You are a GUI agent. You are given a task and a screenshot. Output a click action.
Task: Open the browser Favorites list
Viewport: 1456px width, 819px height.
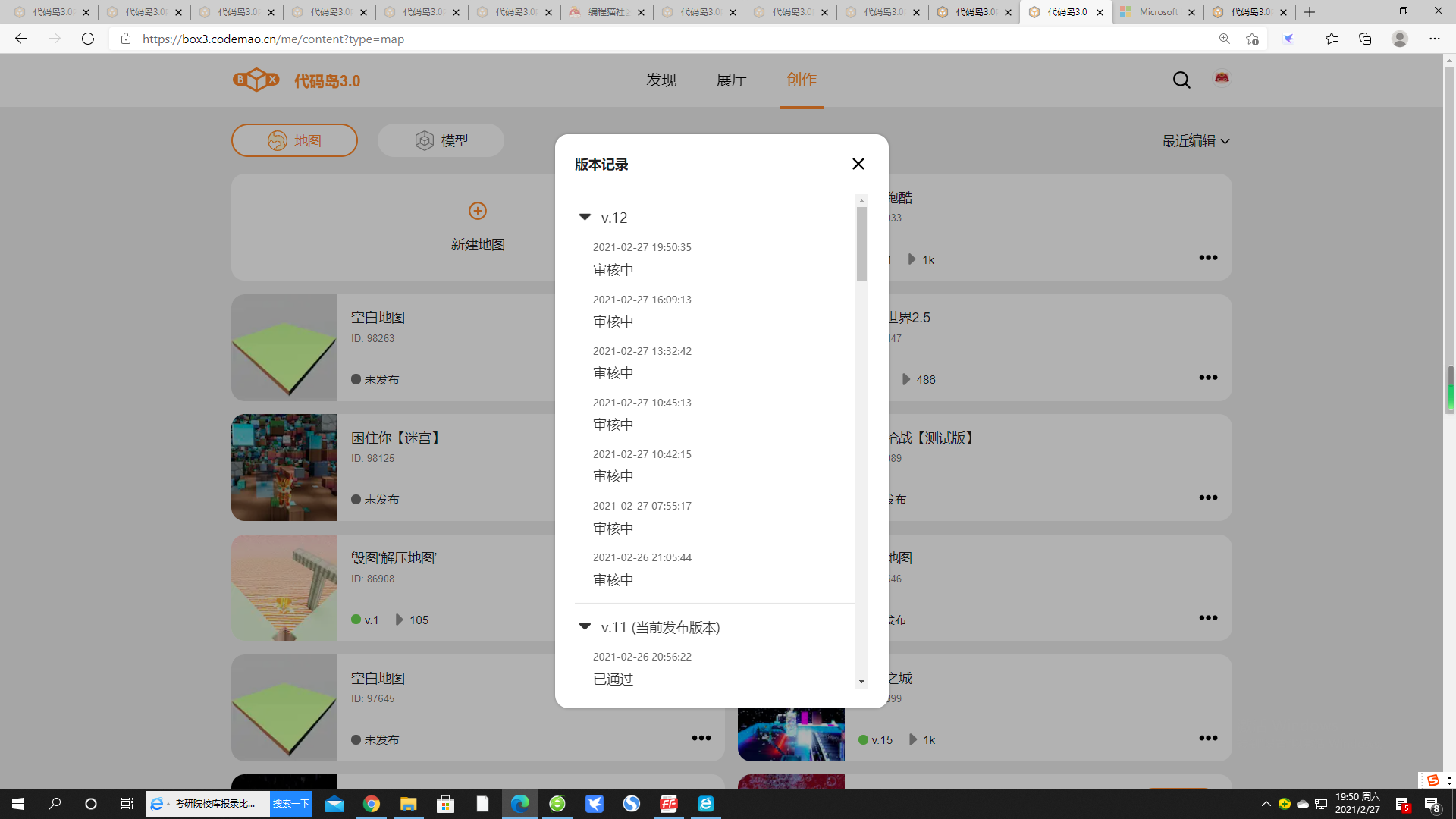pos(1332,39)
